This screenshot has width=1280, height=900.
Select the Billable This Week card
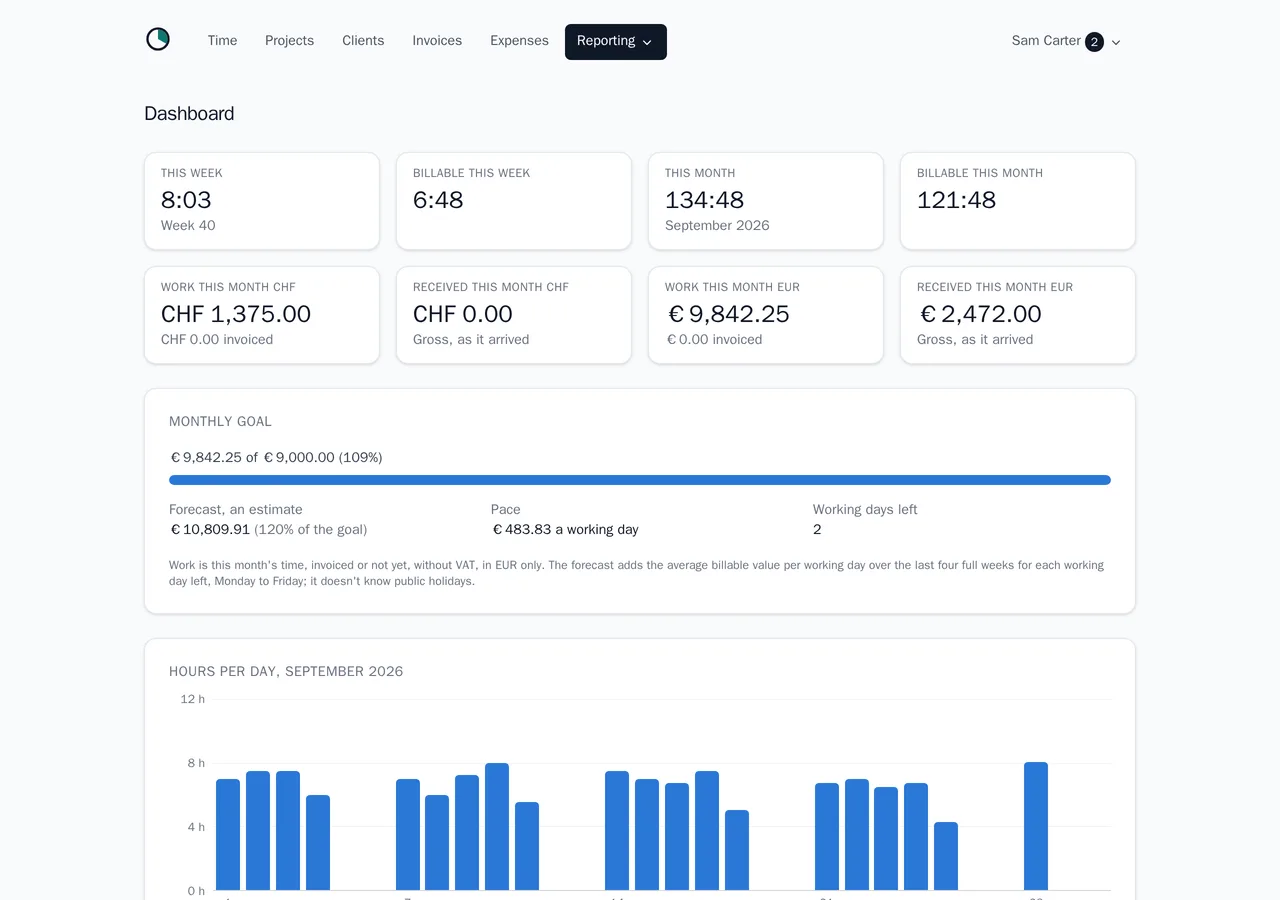coord(514,201)
